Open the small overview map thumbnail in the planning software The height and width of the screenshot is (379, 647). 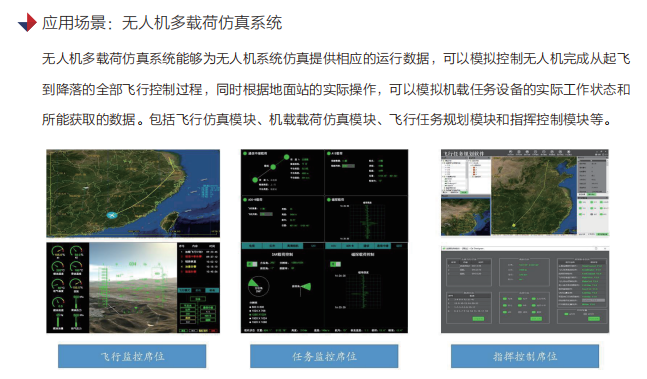click(465, 216)
